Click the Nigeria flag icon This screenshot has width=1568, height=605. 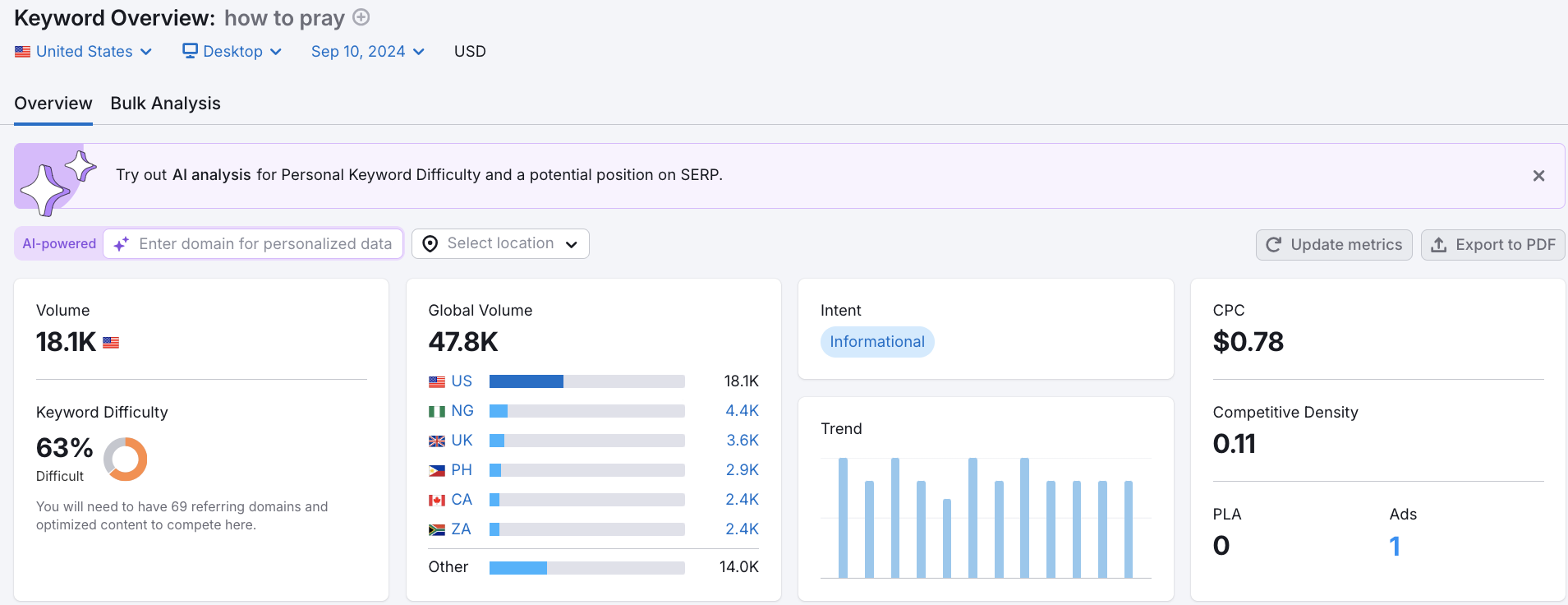point(437,412)
